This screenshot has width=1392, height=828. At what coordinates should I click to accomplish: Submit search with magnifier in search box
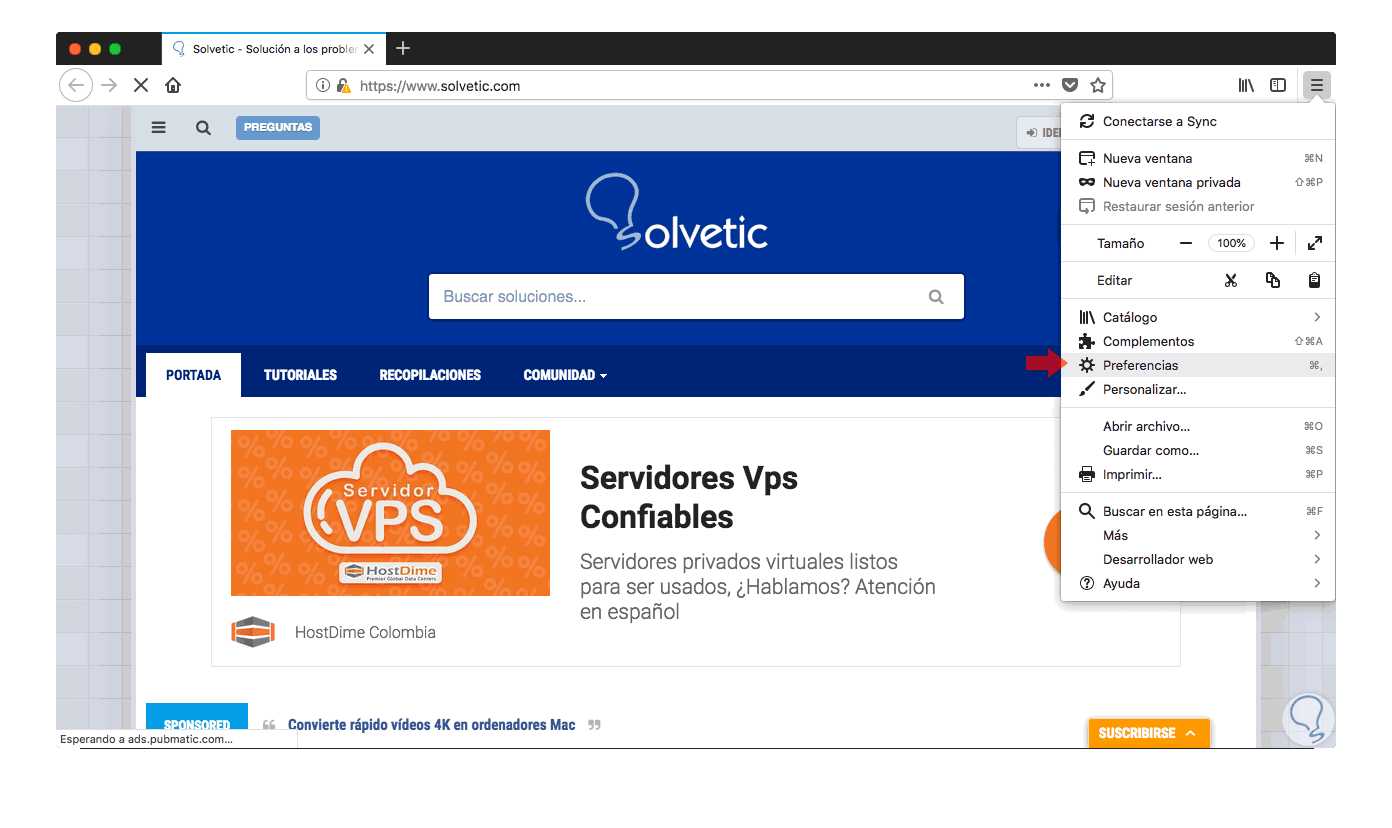936,296
